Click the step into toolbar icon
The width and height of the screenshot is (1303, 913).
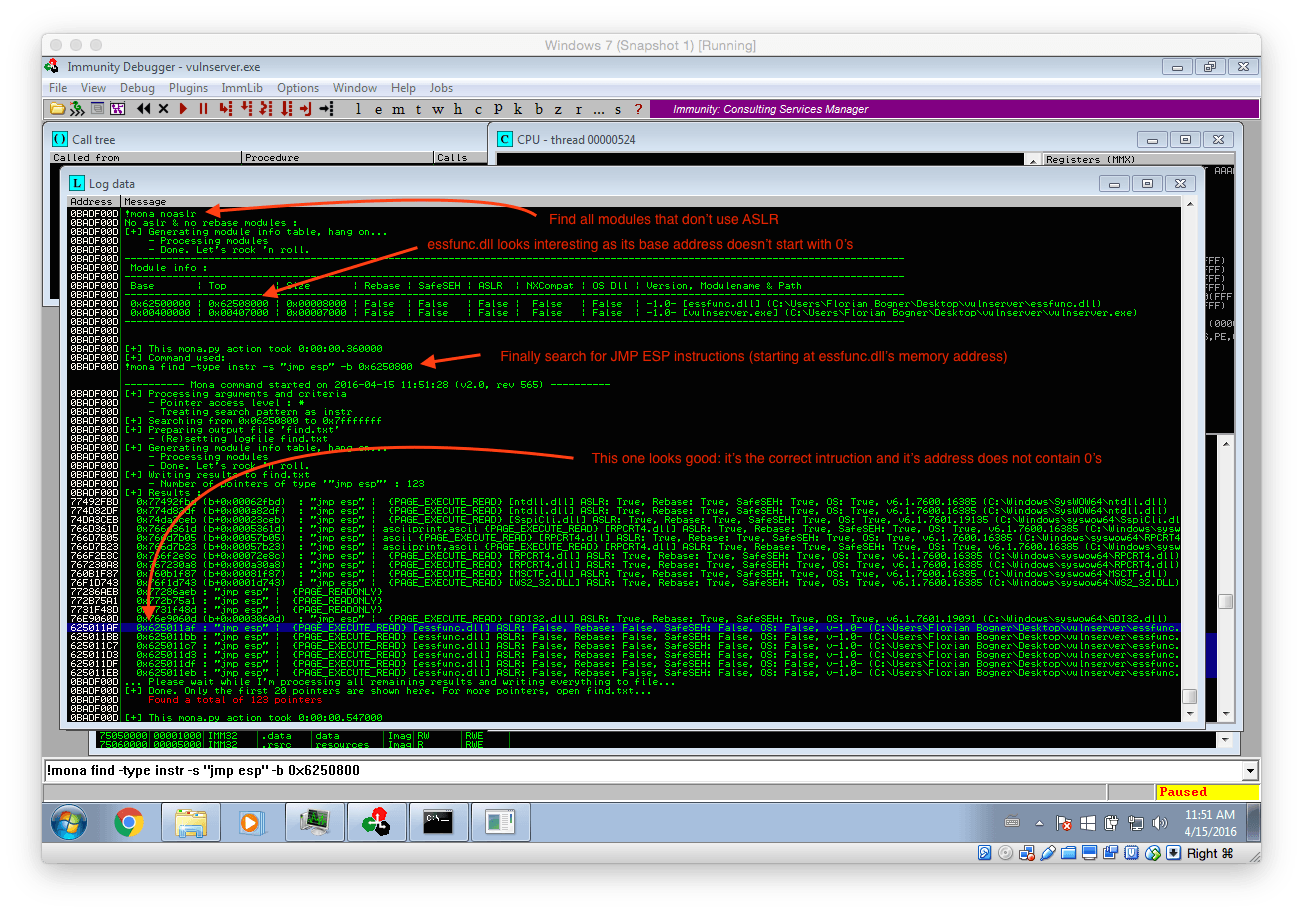(x=225, y=108)
